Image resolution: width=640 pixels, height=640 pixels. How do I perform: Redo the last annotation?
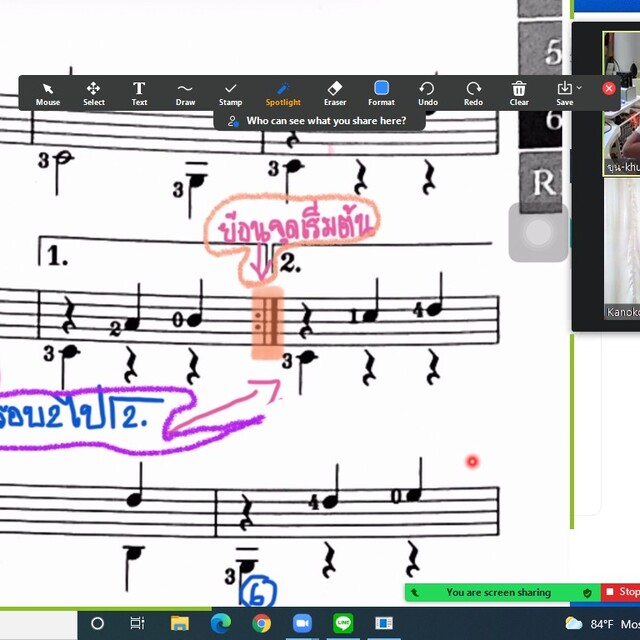click(x=473, y=93)
